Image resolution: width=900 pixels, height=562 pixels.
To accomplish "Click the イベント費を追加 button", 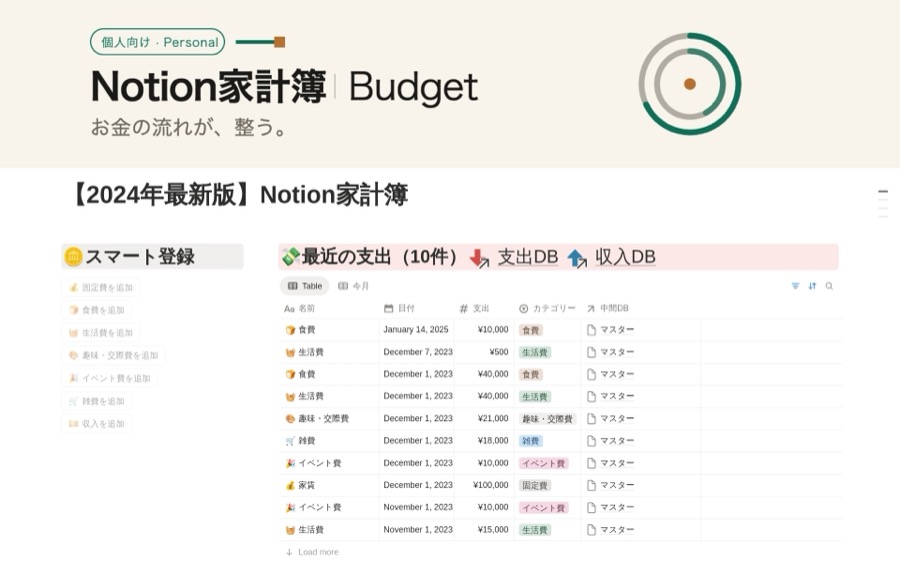I will coord(110,378).
